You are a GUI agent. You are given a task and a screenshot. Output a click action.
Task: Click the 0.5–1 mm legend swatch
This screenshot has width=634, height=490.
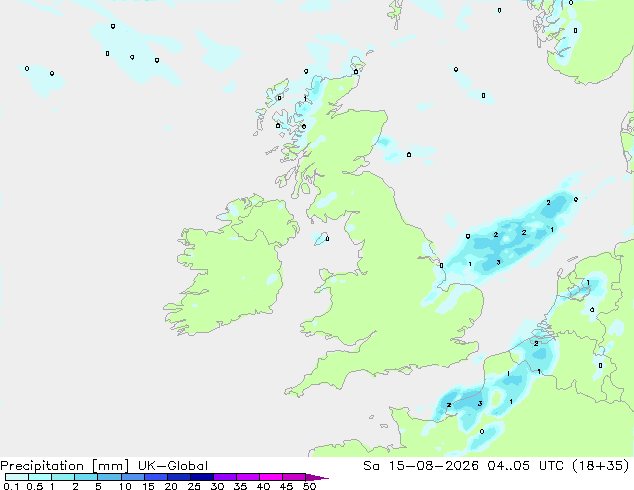coord(40,477)
